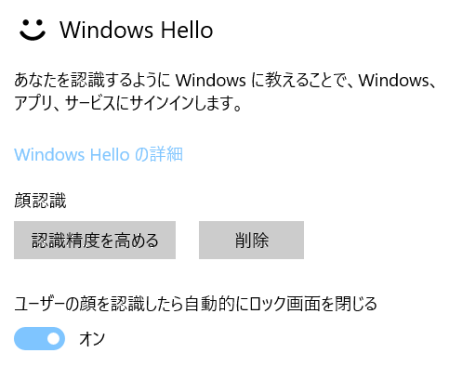The height and width of the screenshot is (366, 450).
Task: Click the 顔認識 section label
Action: (40, 201)
